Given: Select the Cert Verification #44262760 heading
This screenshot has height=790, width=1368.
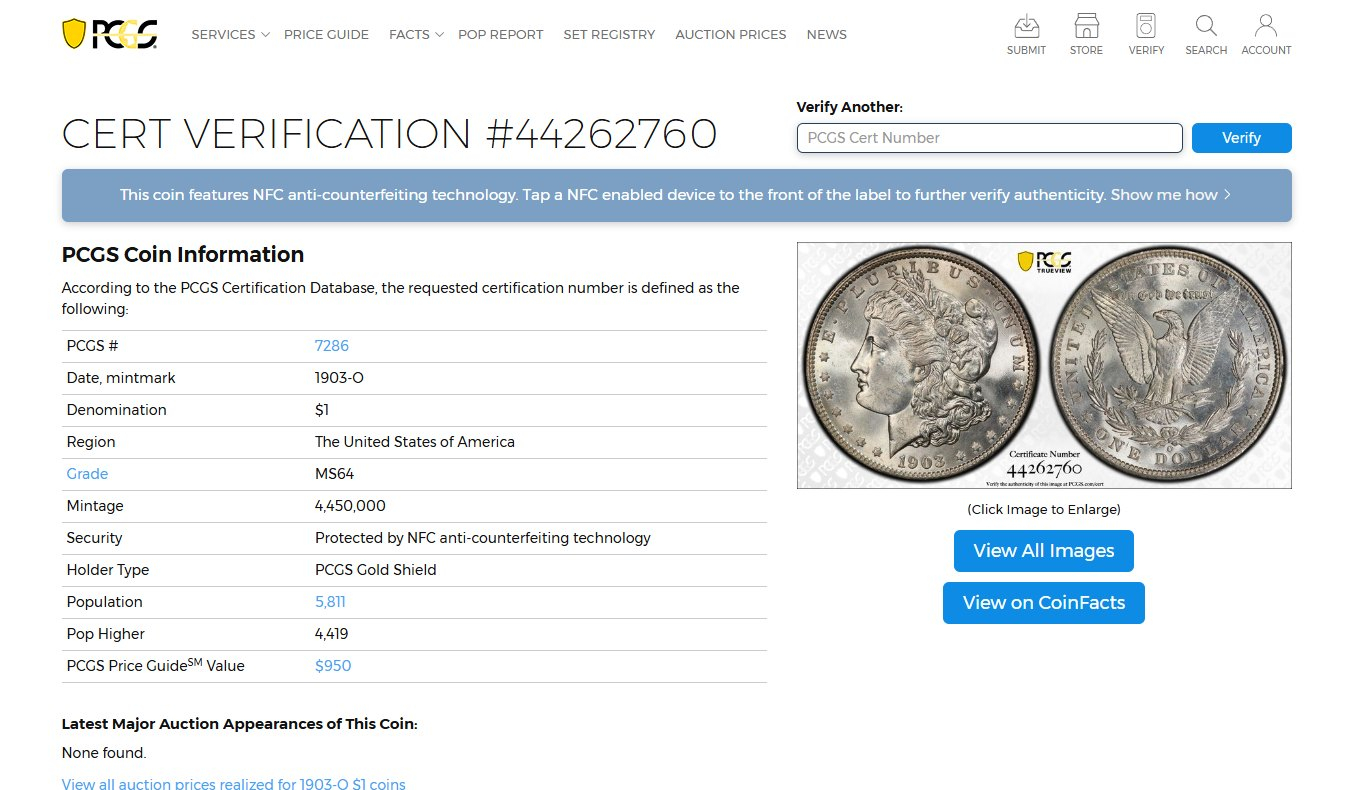Looking at the screenshot, I should point(390,134).
